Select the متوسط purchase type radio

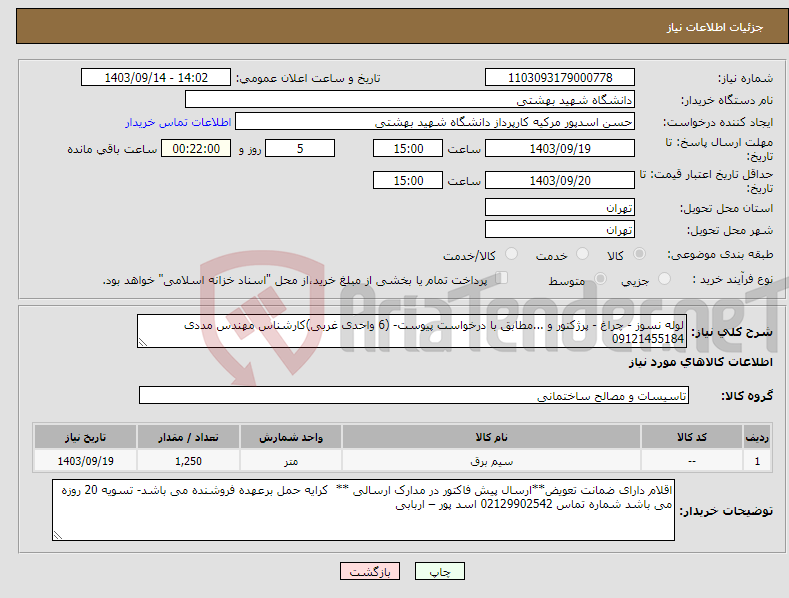tap(600, 279)
